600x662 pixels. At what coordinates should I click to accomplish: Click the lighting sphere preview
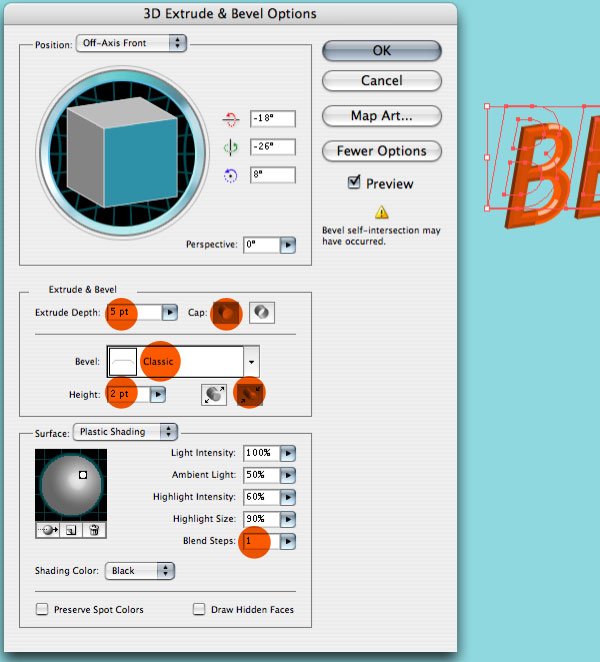(71, 485)
